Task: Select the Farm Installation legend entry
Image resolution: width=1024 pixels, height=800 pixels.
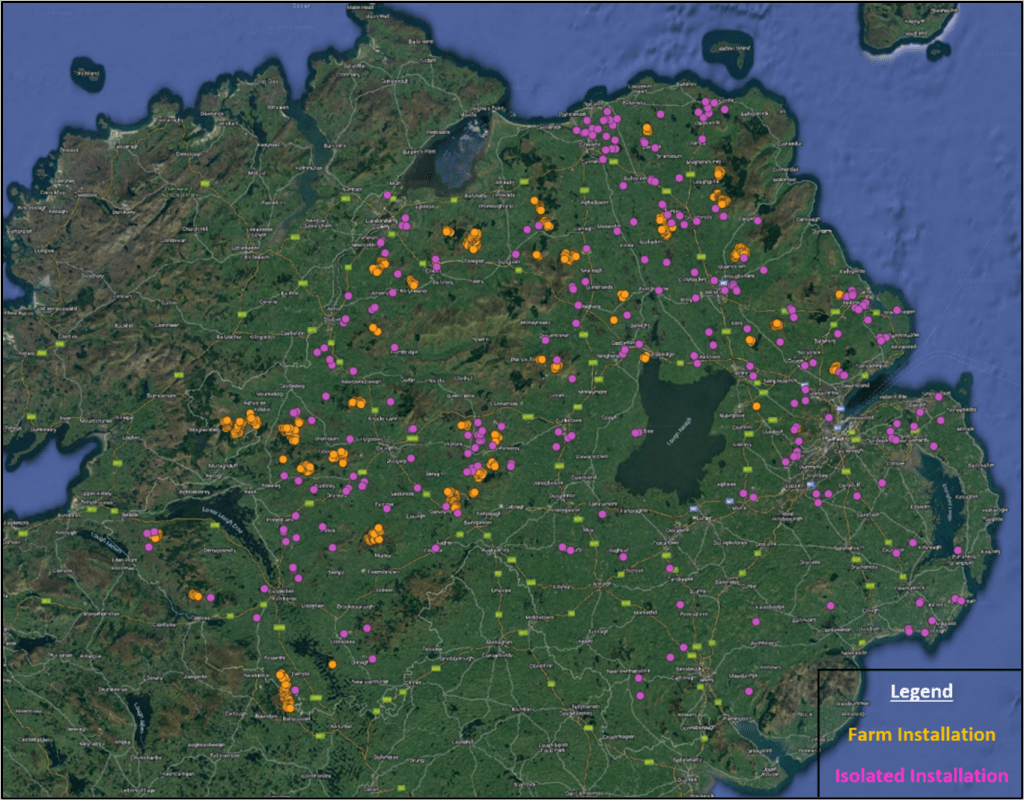Action: pos(921,735)
